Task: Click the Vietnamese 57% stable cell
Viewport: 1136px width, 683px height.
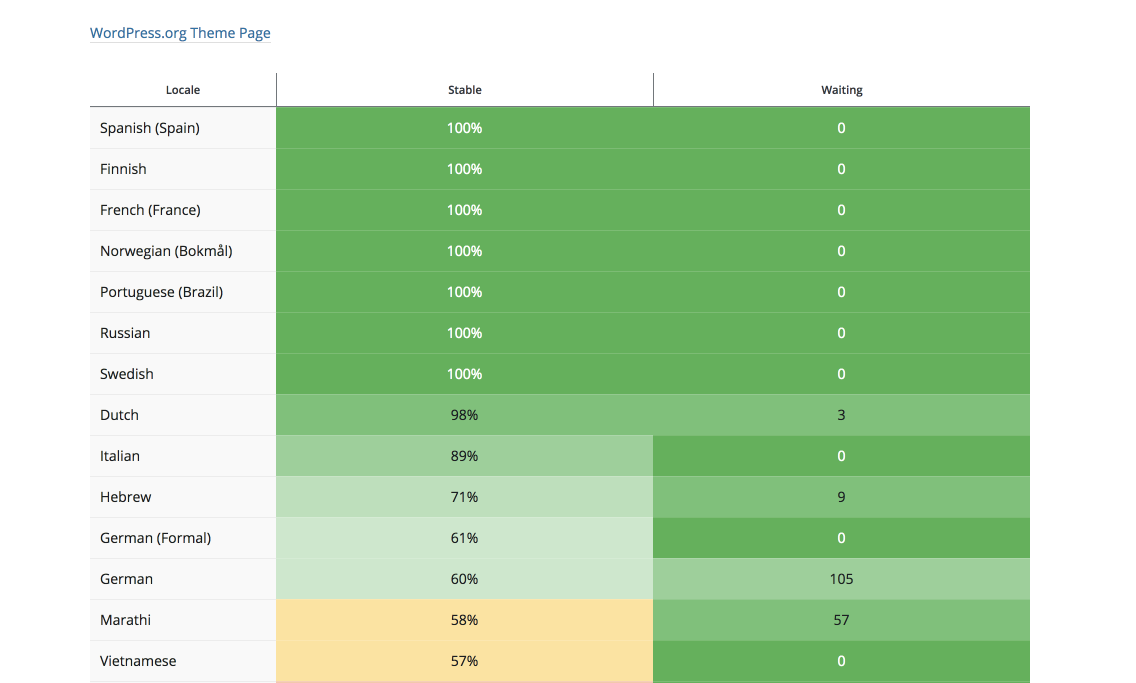Action: (x=464, y=661)
